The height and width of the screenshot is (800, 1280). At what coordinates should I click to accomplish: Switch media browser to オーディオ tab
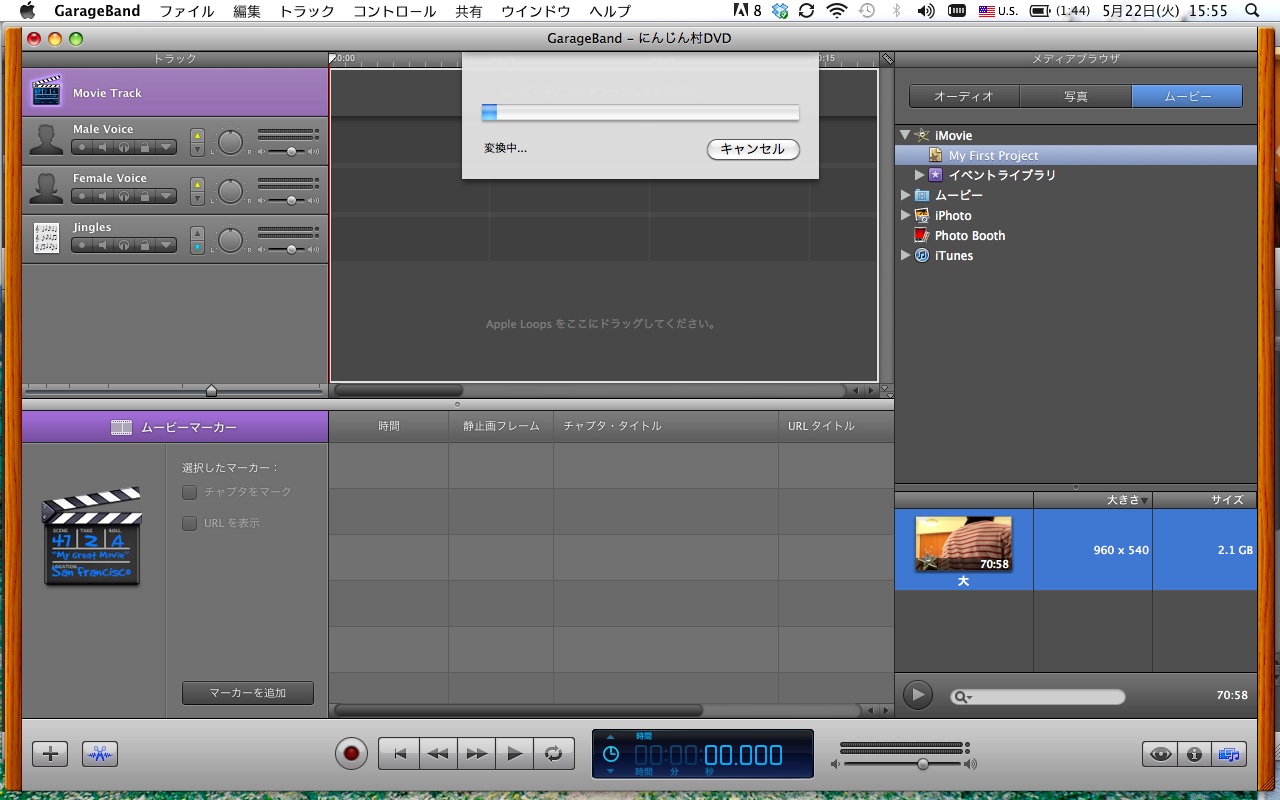(x=964, y=96)
